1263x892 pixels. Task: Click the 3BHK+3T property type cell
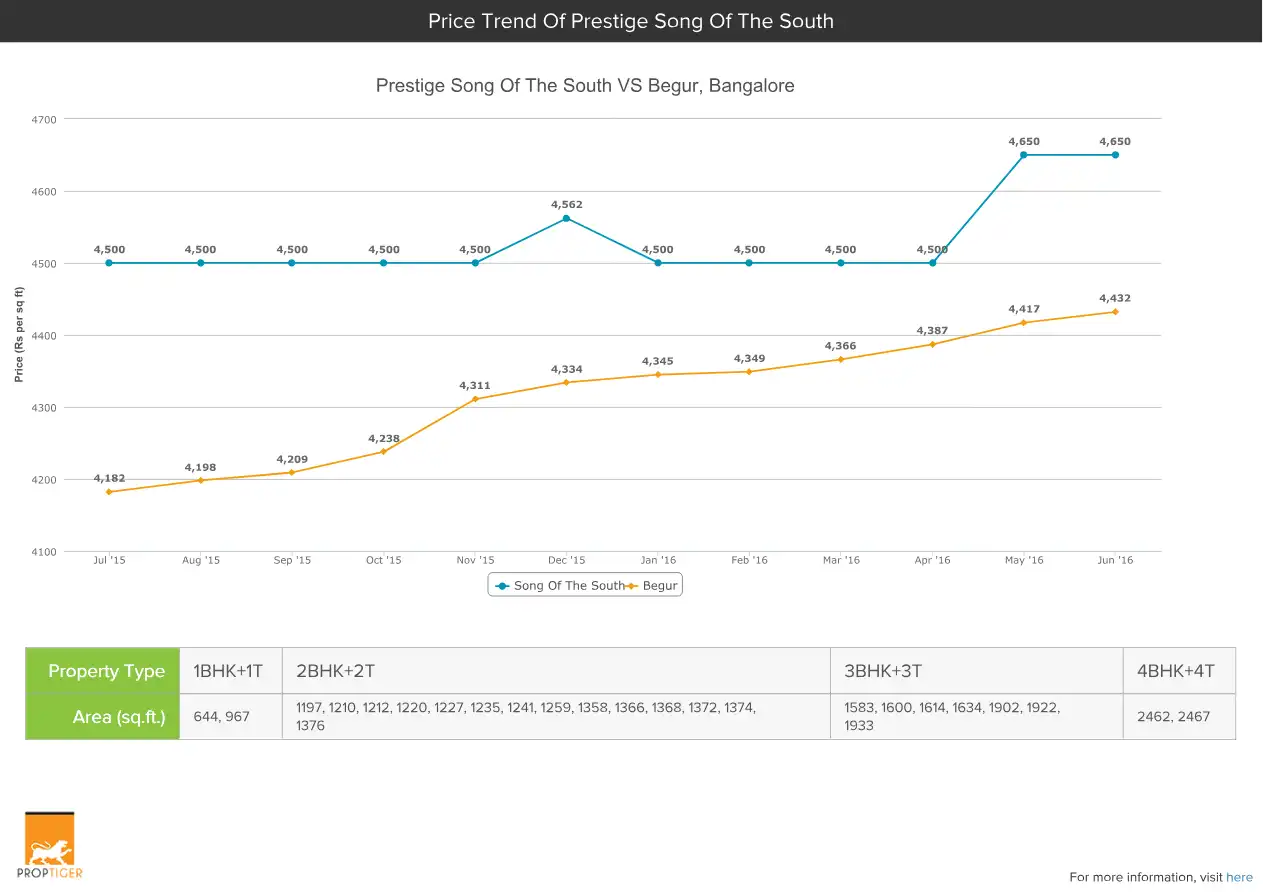coord(976,671)
